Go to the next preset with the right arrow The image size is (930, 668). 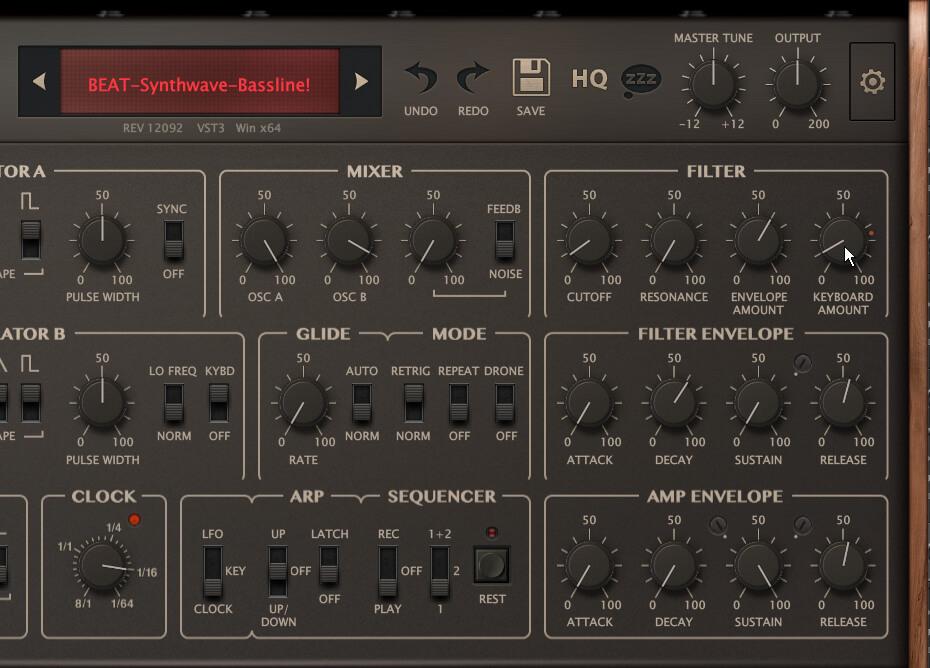coord(361,83)
